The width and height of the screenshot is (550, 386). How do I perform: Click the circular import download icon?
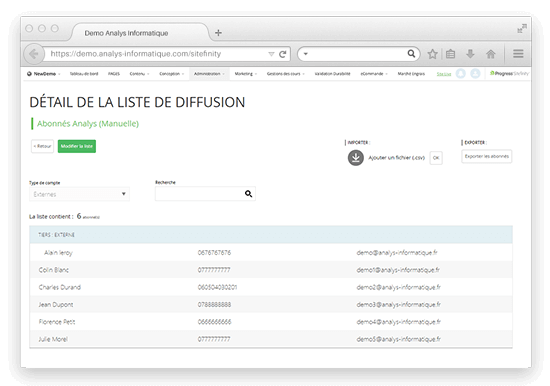point(356,158)
